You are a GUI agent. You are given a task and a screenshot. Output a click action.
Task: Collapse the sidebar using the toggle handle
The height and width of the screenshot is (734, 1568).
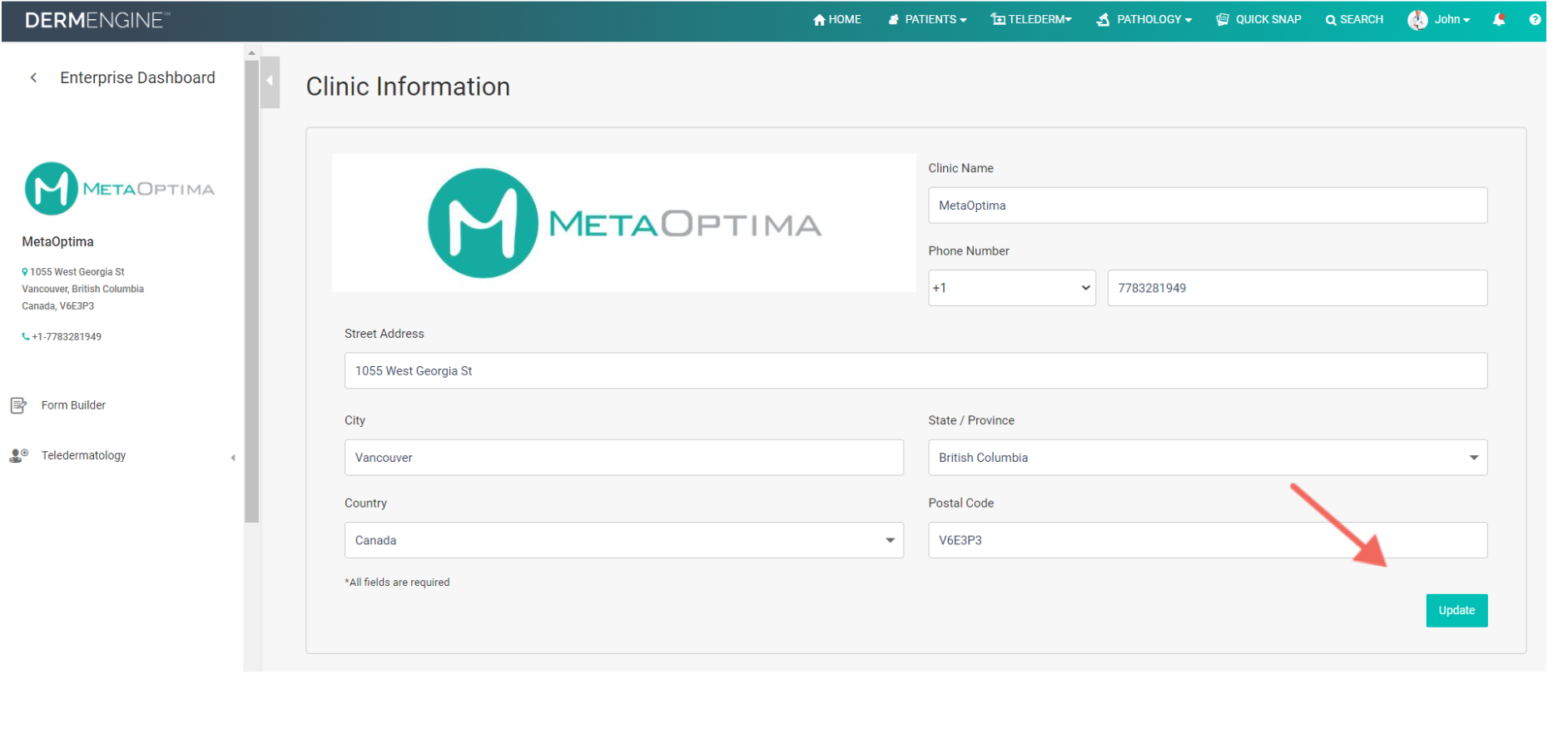point(270,82)
